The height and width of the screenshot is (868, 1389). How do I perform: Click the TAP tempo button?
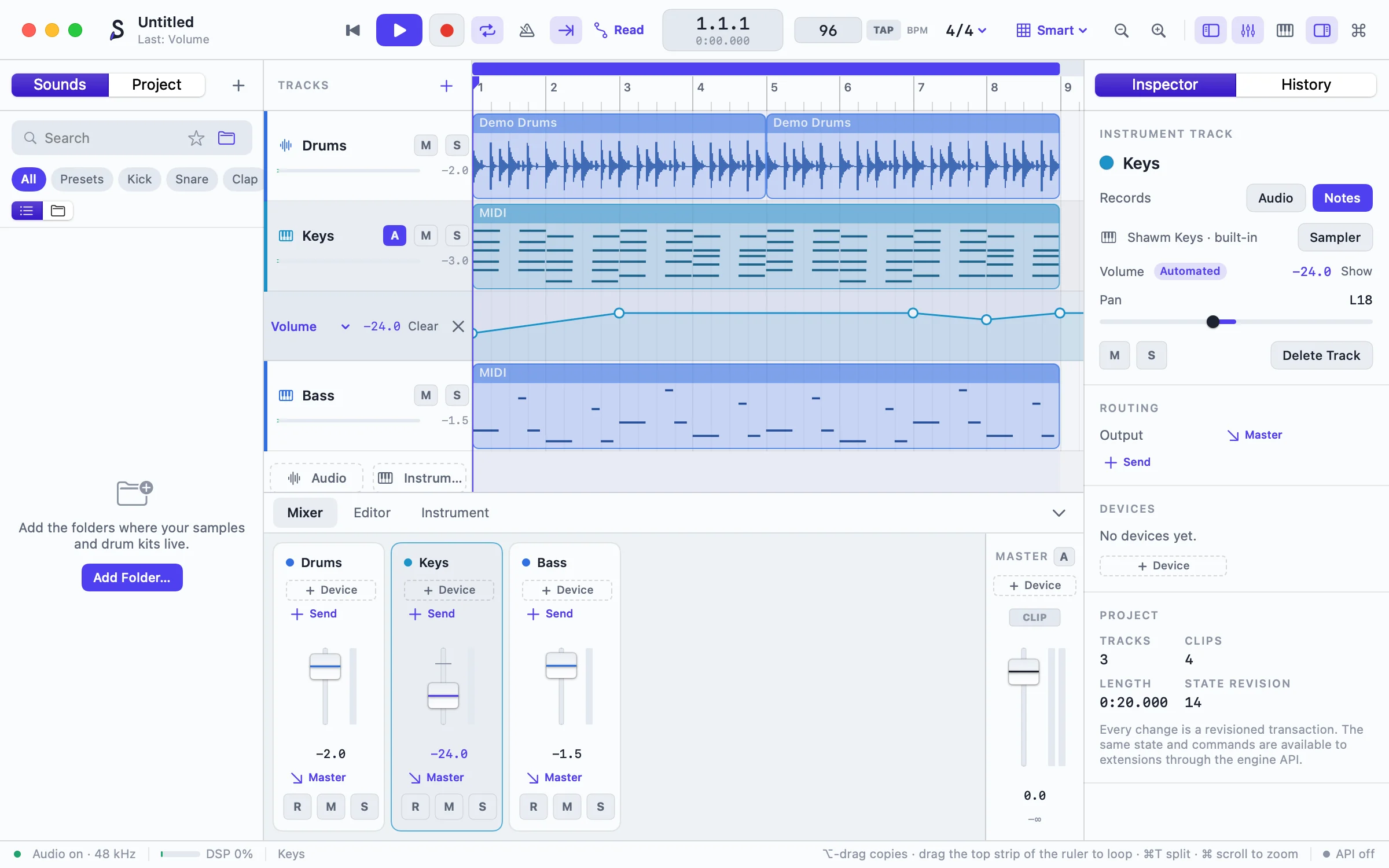click(883, 30)
